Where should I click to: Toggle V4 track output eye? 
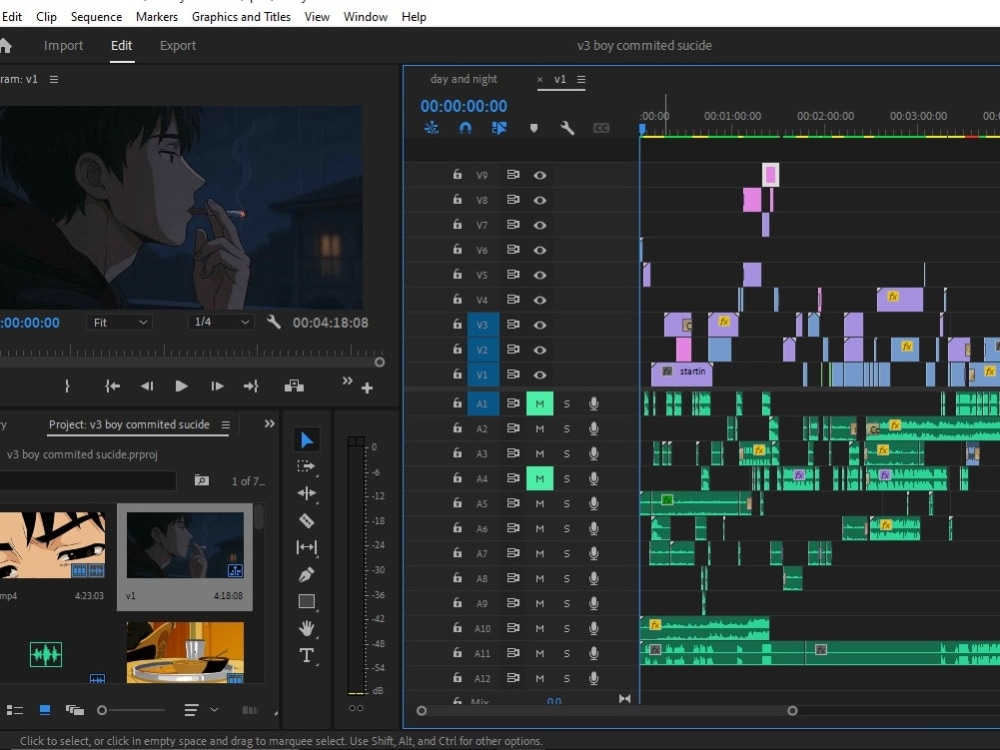pyautogui.click(x=540, y=300)
